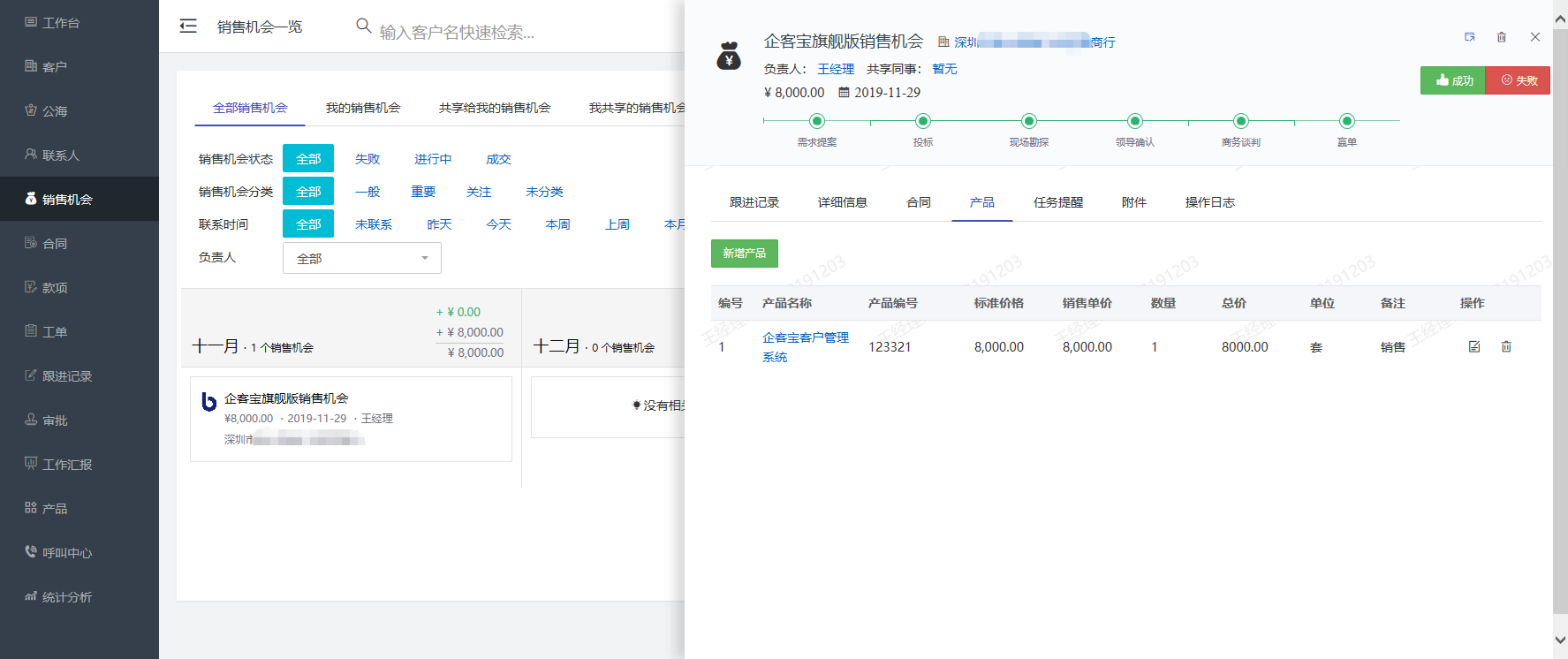Open the 附件 tab
The height and width of the screenshot is (659, 1568).
click(x=1134, y=202)
